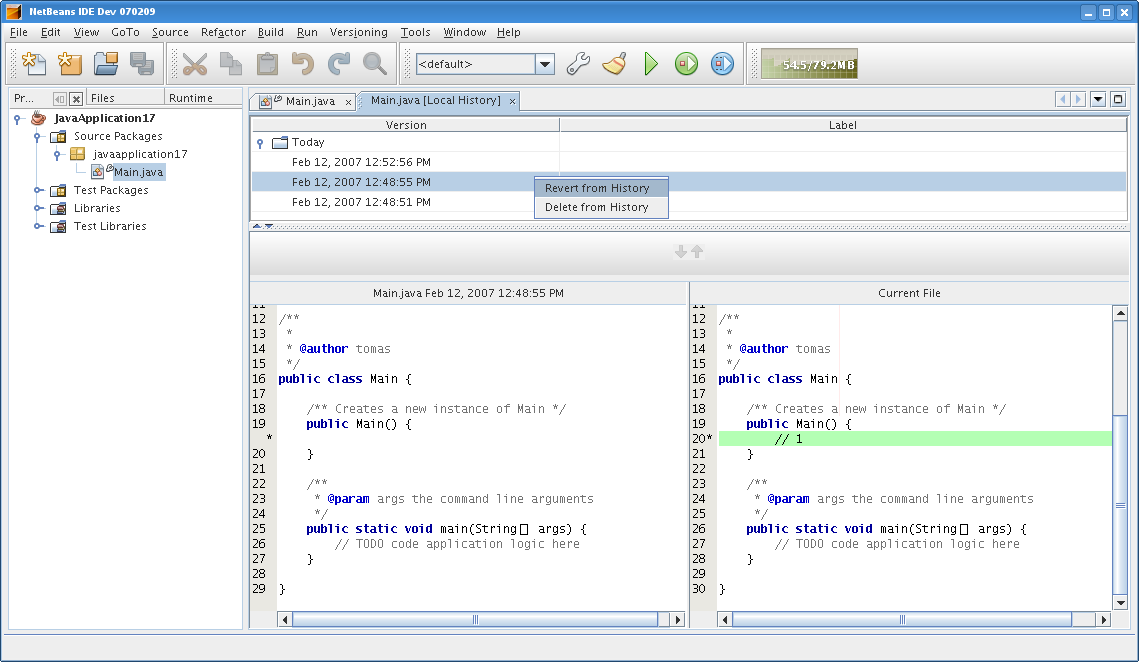This screenshot has width=1139, height=662.
Task: Close the Main.java editor tab
Action: click(349, 102)
